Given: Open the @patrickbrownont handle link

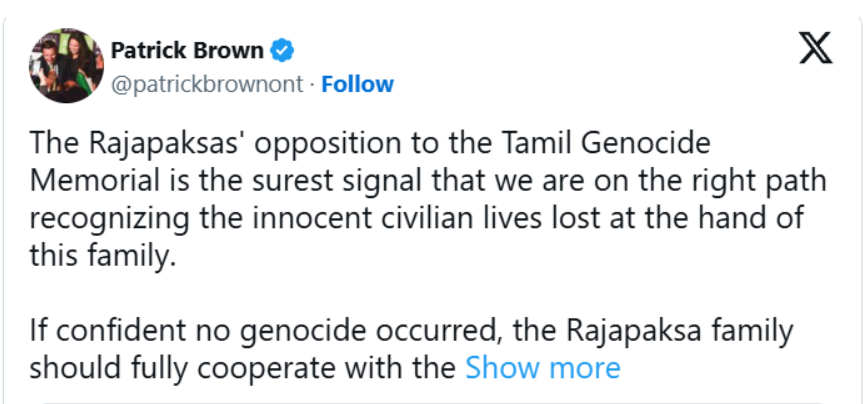Looking at the screenshot, I should coord(208,84).
